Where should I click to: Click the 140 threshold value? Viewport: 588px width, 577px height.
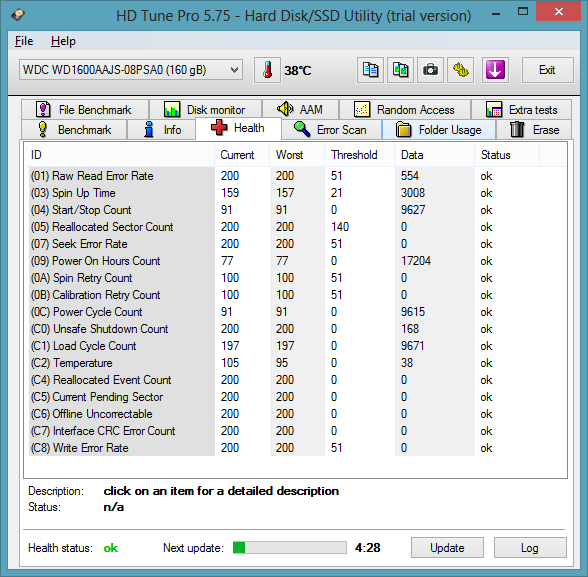(x=340, y=227)
